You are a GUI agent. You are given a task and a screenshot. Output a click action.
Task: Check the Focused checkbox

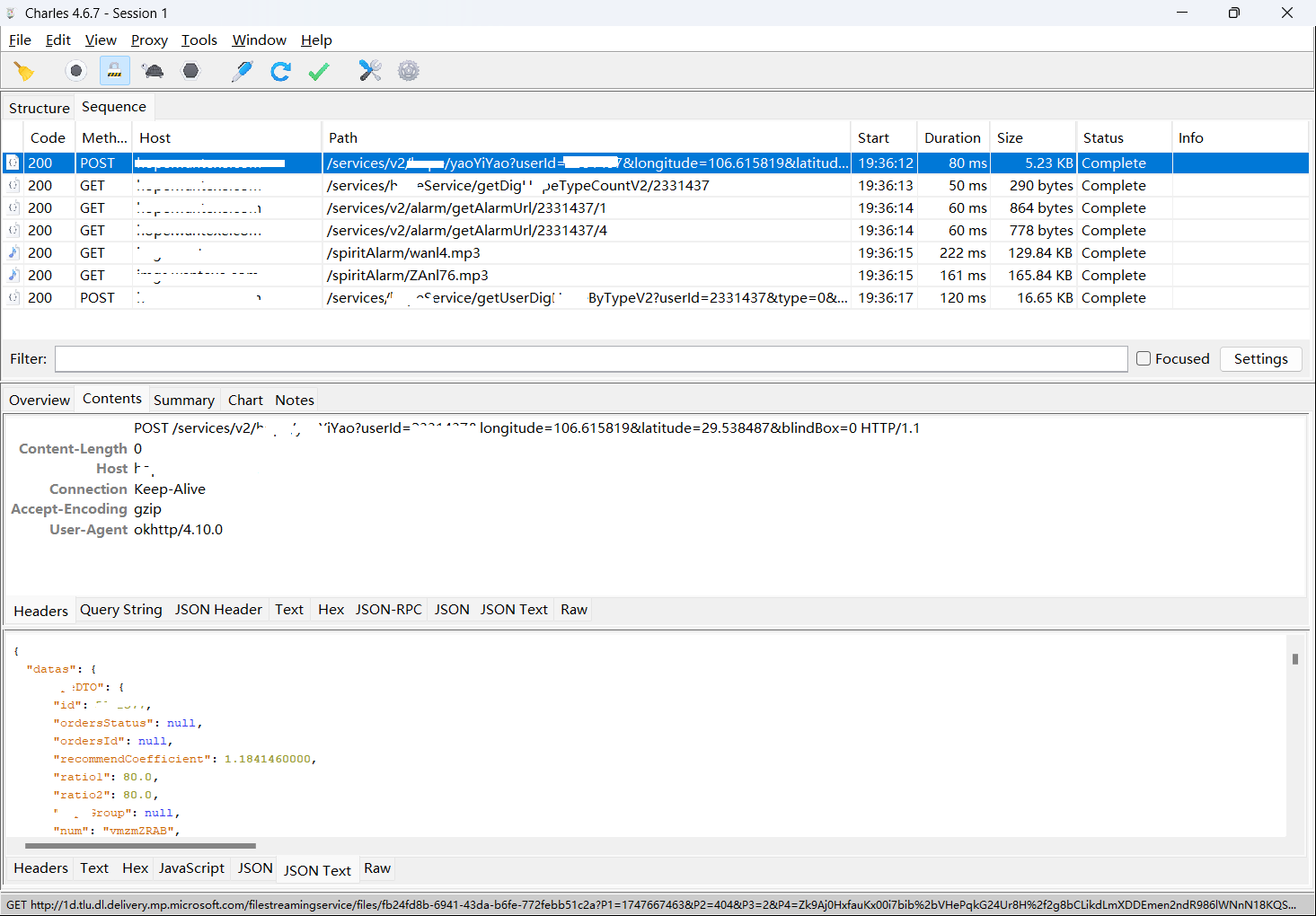1144,358
